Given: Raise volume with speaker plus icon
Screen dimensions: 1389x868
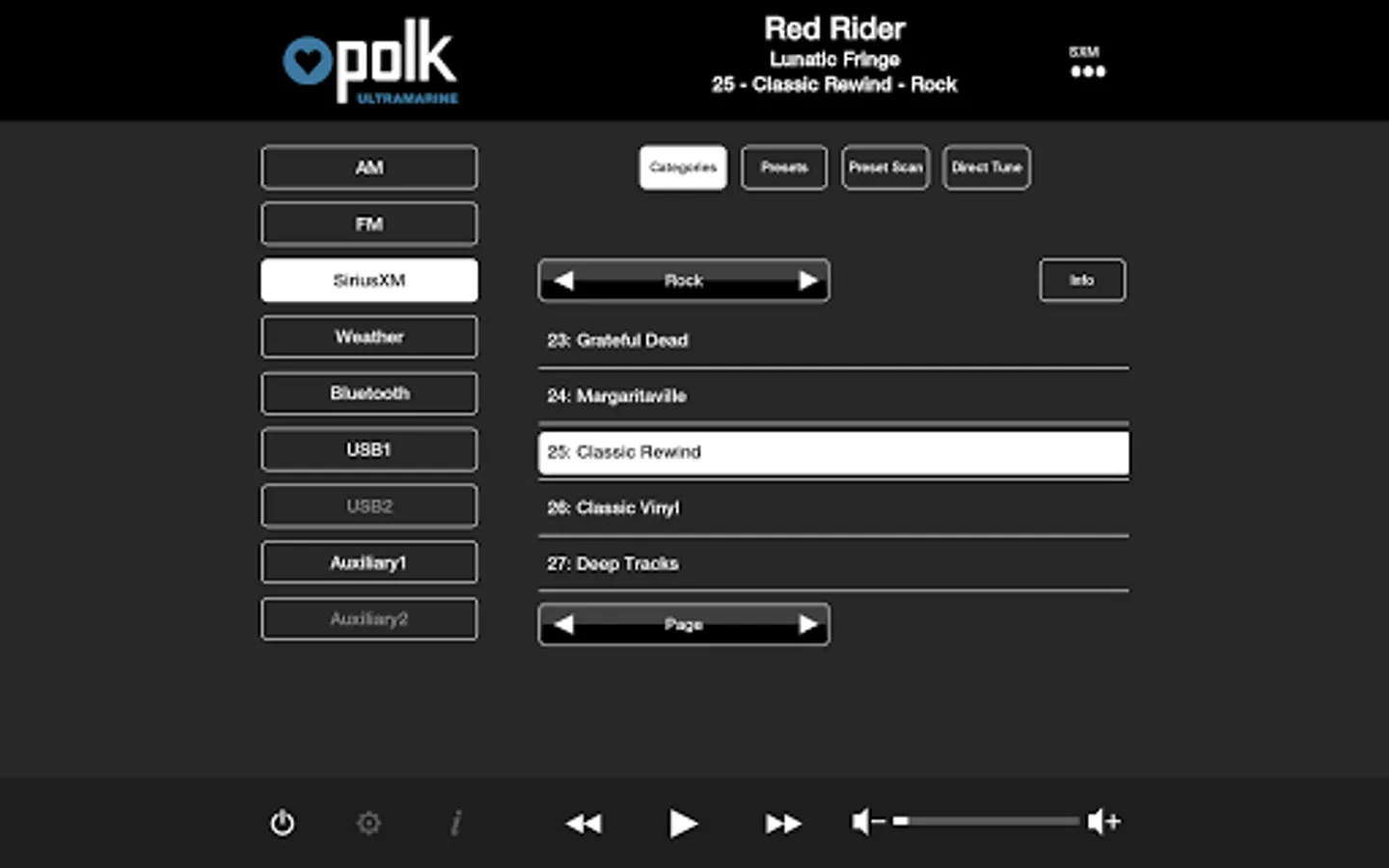Looking at the screenshot, I should pos(1104,822).
